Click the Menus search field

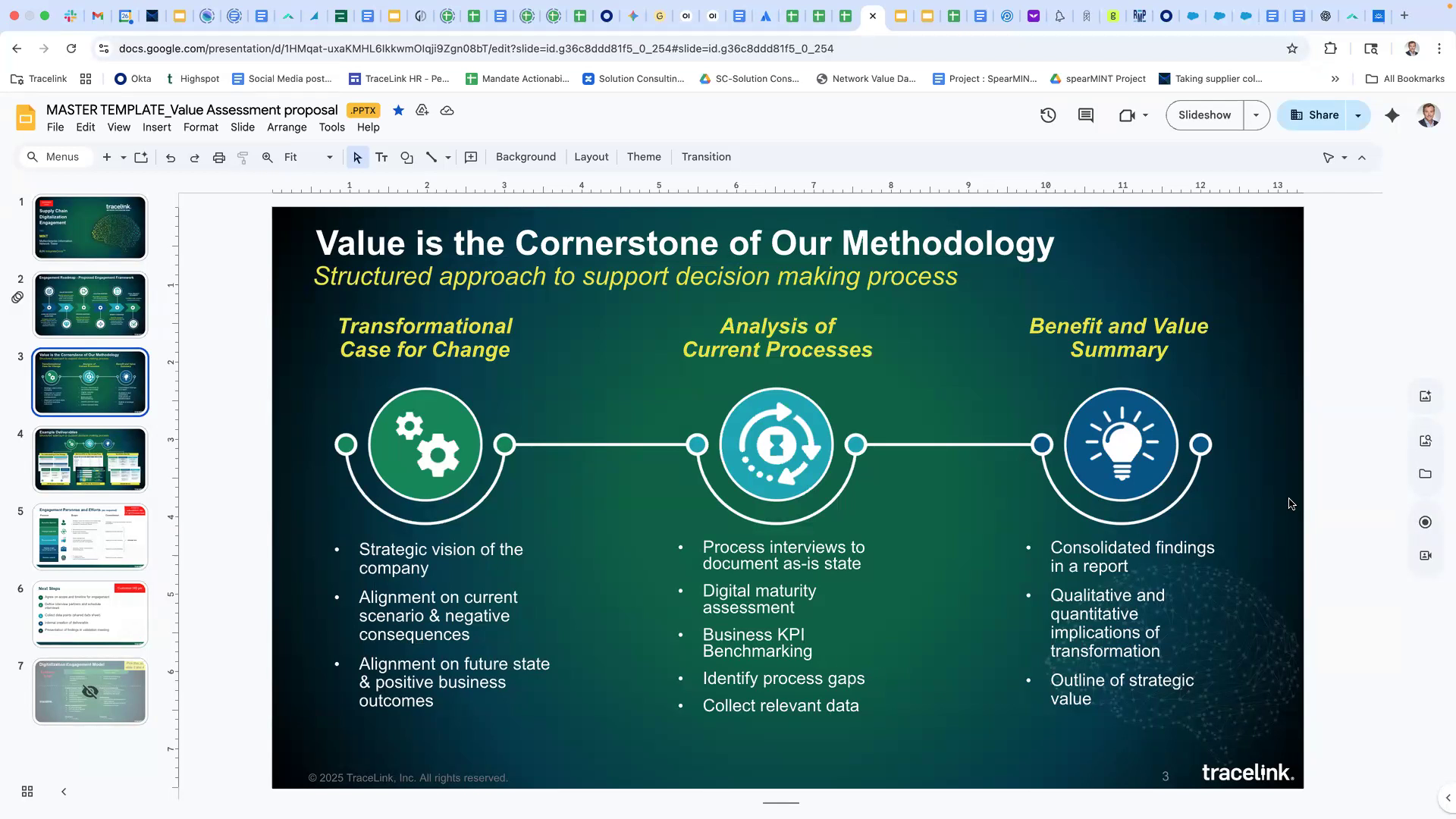62,157
